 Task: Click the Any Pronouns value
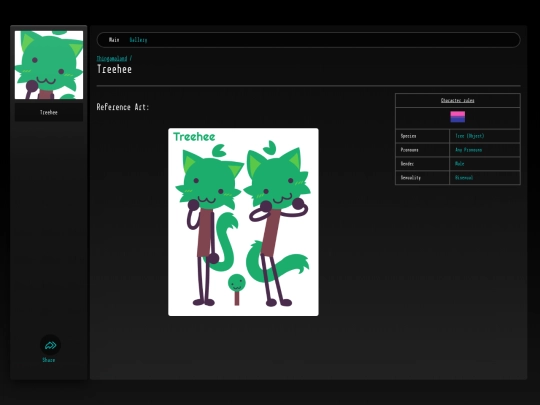click(x=468, y=150)
